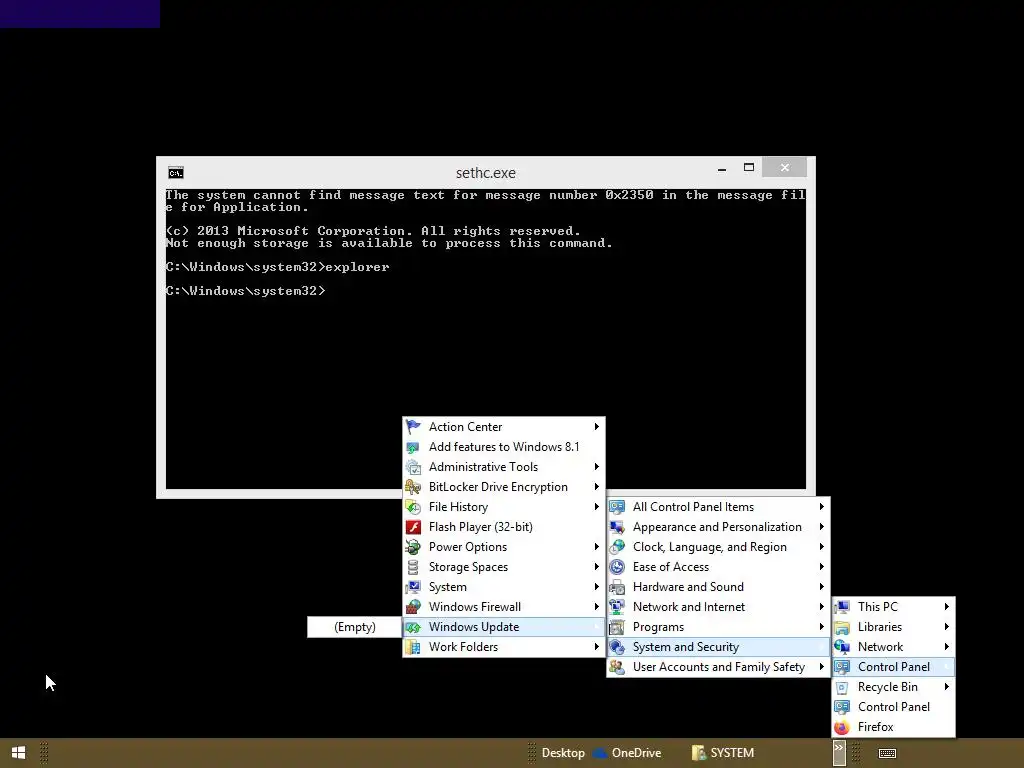The height and width of the screenshot is (768, 1024).
Task: Click the Administrative Tools icon
Action: point(413,467)
